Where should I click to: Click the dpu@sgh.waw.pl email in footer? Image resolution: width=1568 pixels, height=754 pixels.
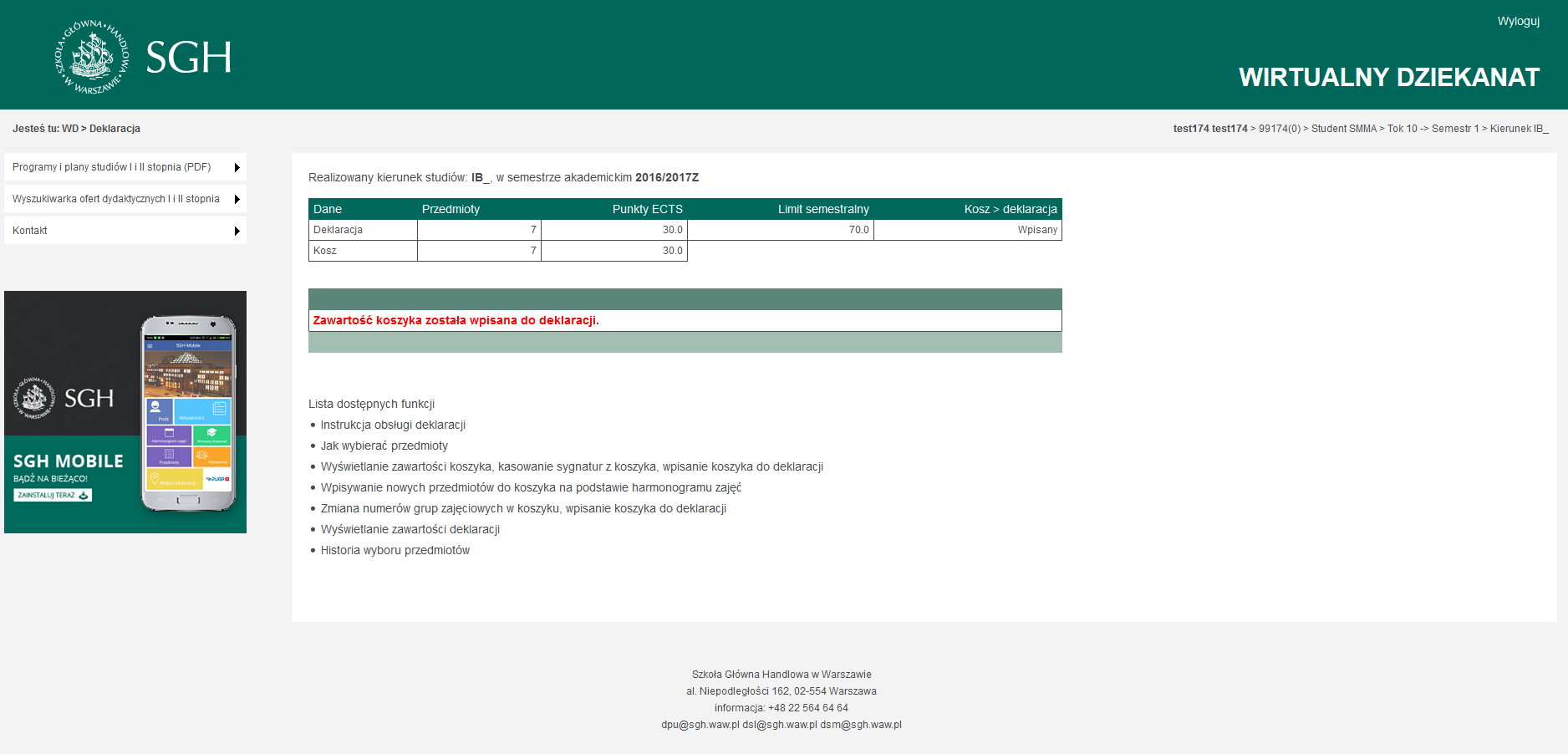[700, 725]
